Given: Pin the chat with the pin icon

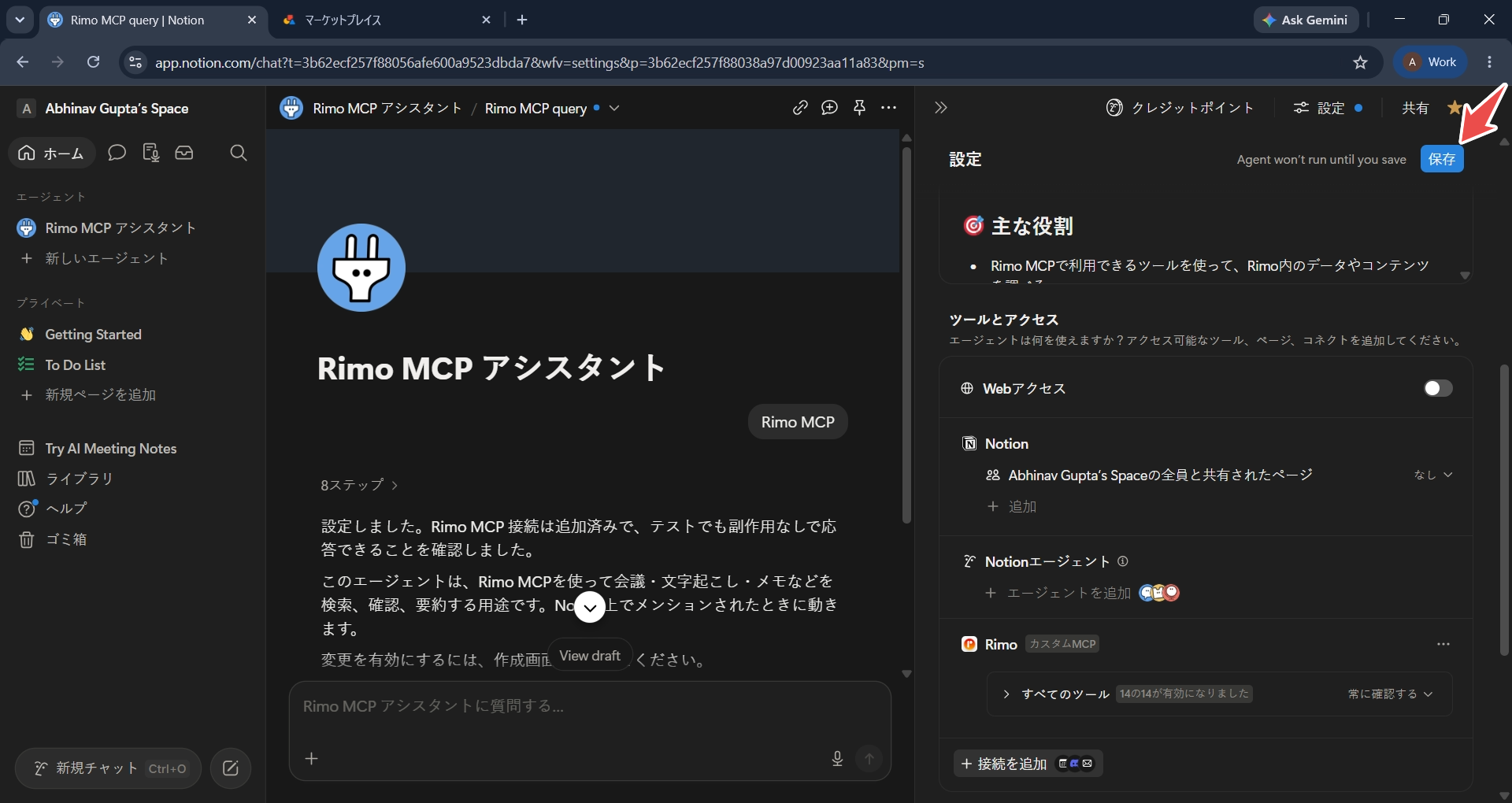Looking at the screenshot, I should [859, 108].
